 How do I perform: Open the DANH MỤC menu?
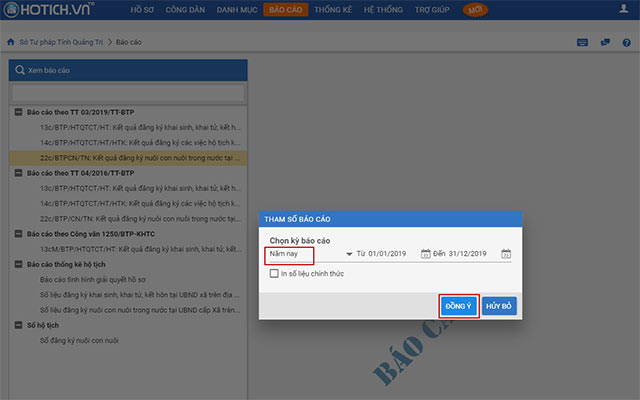coord(237,10)
